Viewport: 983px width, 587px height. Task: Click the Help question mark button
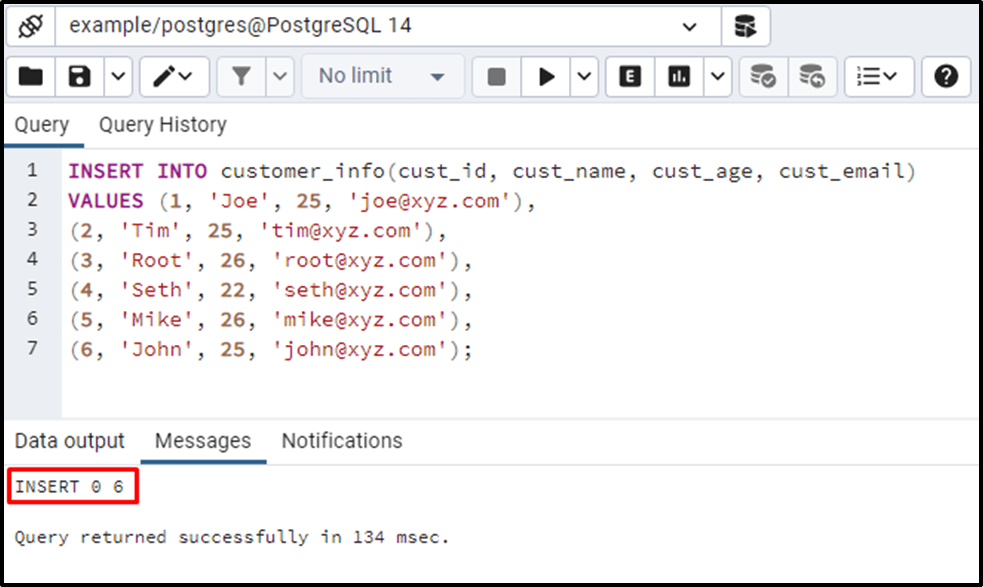click(945, 76)
